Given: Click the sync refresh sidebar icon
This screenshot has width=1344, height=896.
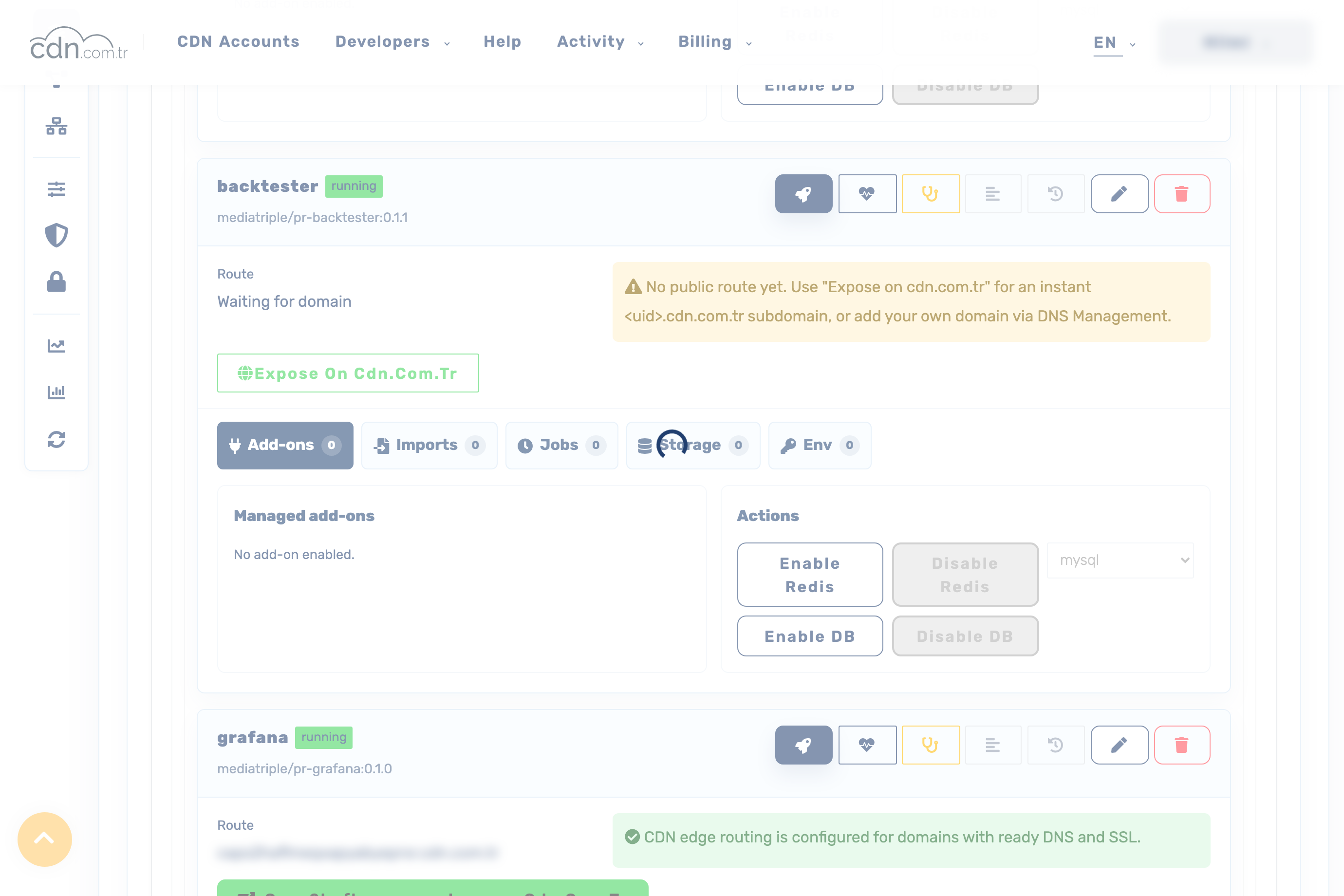Looking at the screenshot, I should [56, 439].
